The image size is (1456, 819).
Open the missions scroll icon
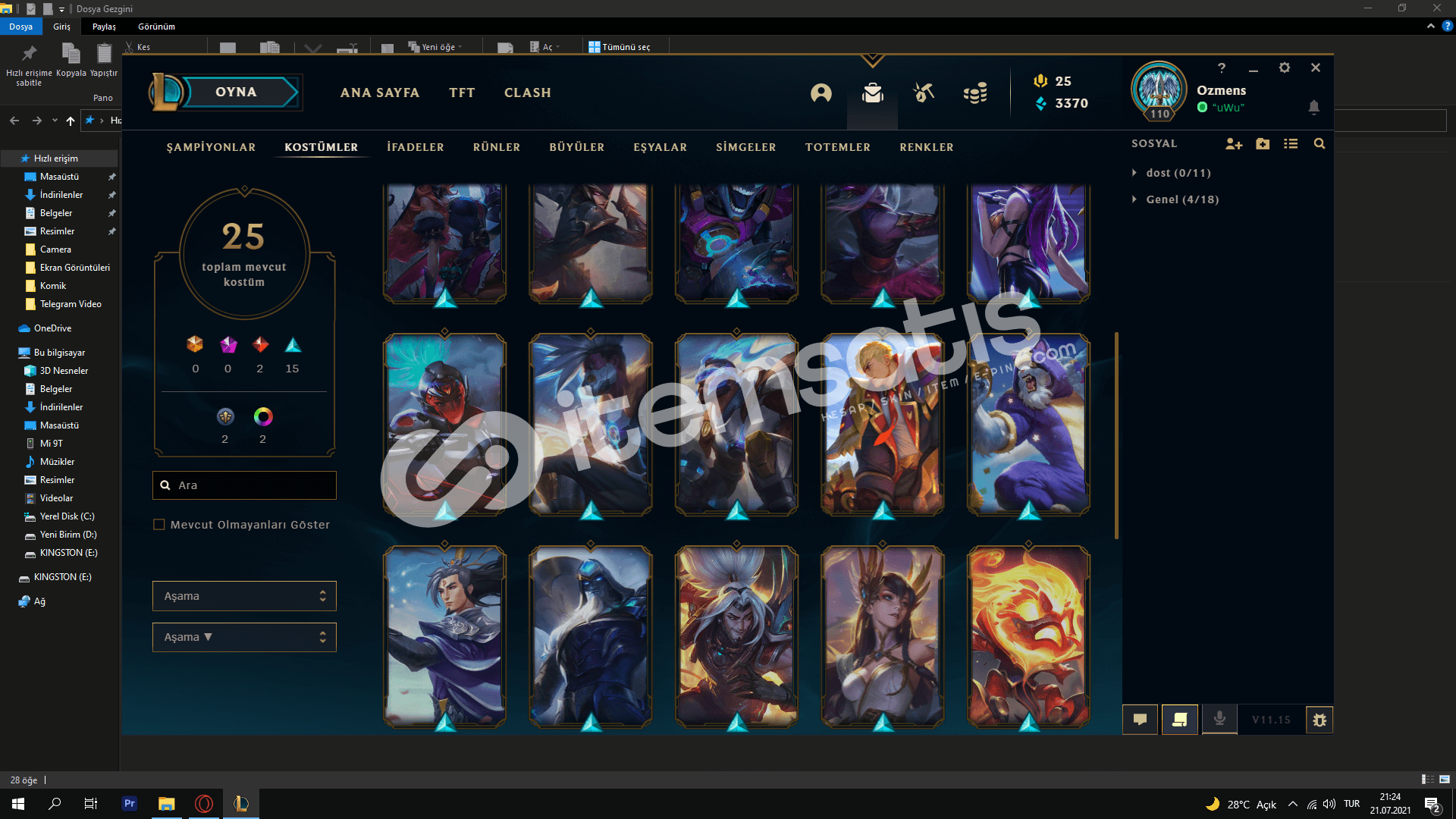(1180, 720)
